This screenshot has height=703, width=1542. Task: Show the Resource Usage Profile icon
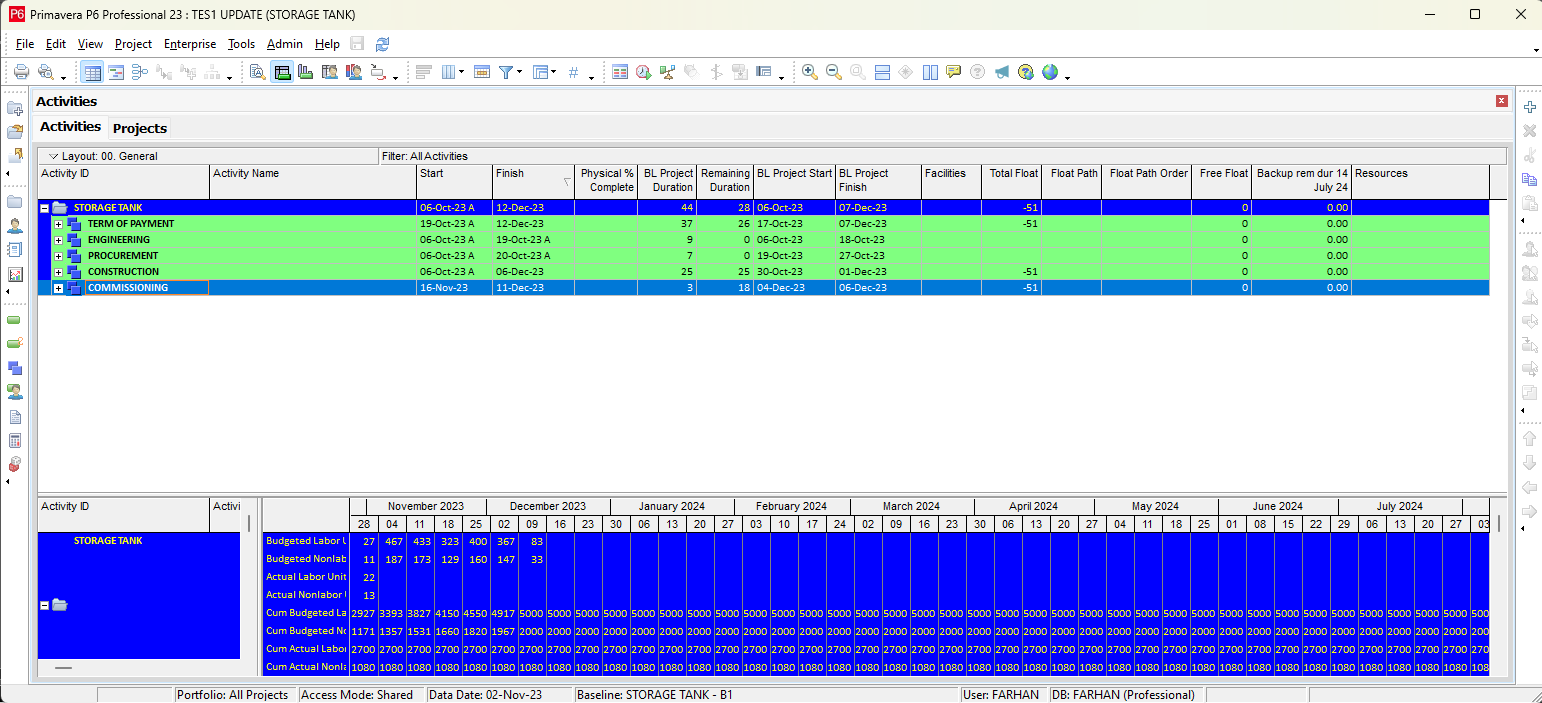tap(353, 72)
